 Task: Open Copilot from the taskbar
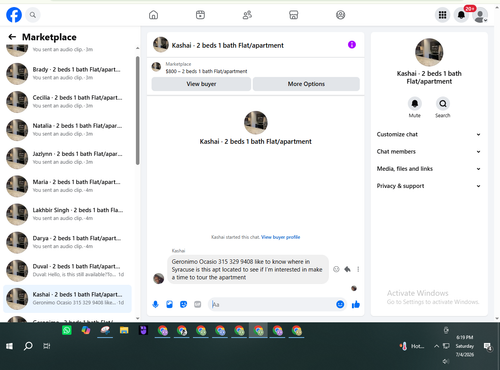(86, 330)
